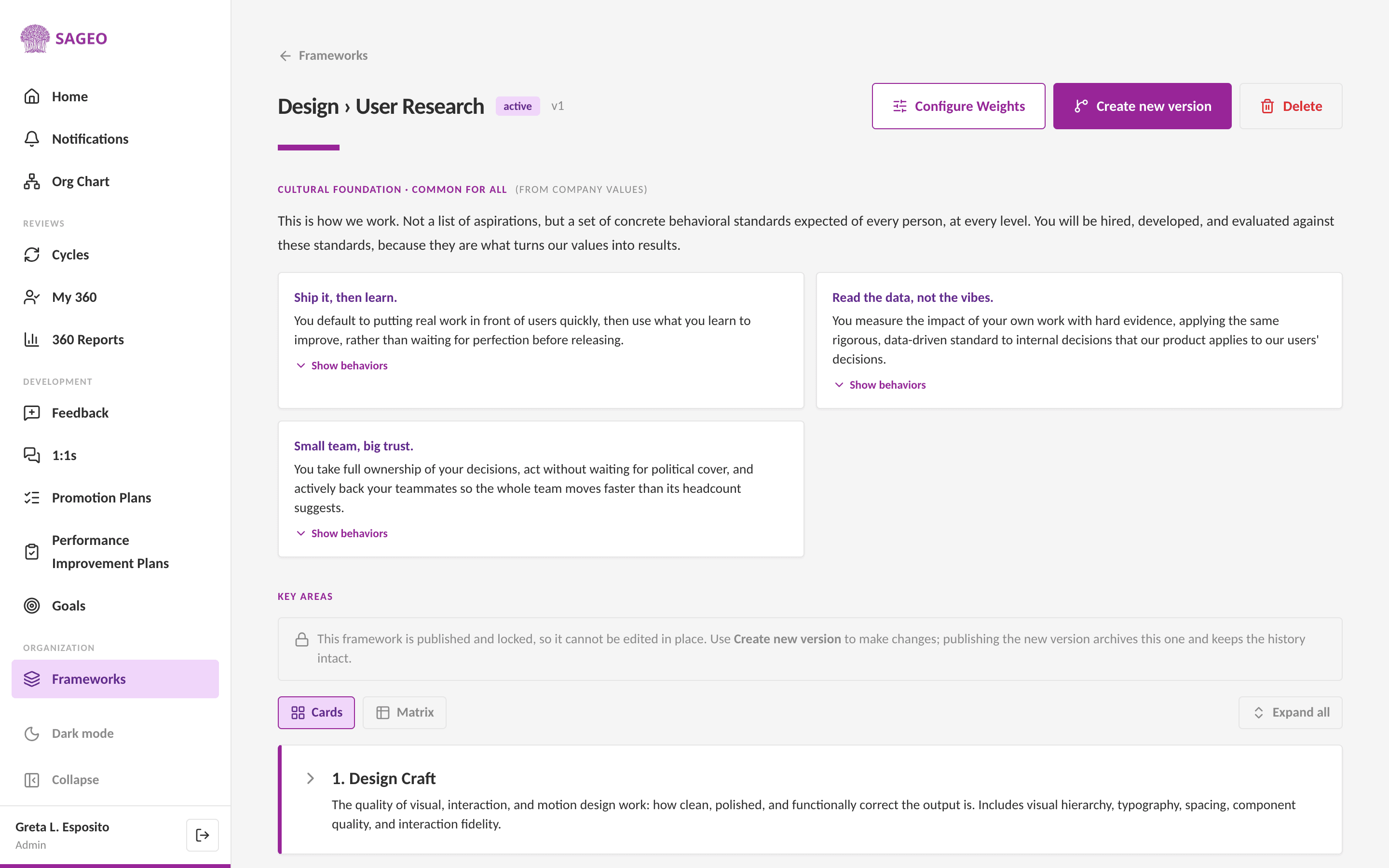
Task: Click the active status badge
Action: click(517, 106)
